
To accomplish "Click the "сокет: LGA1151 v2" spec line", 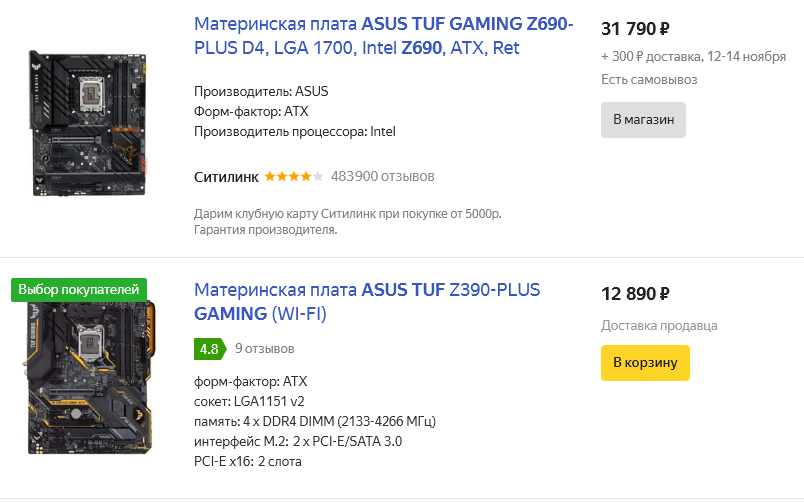I will point(247,401).
